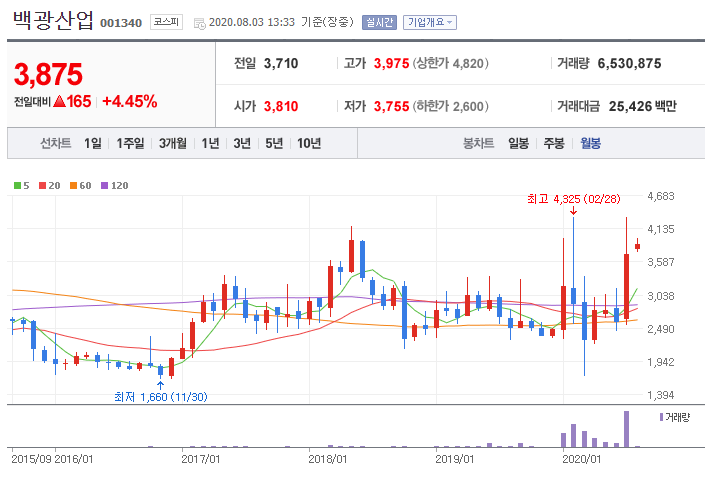Screen dimensions: 705x481
Task: Click the tallest volume bar in 2020
Action: (626, 429)
